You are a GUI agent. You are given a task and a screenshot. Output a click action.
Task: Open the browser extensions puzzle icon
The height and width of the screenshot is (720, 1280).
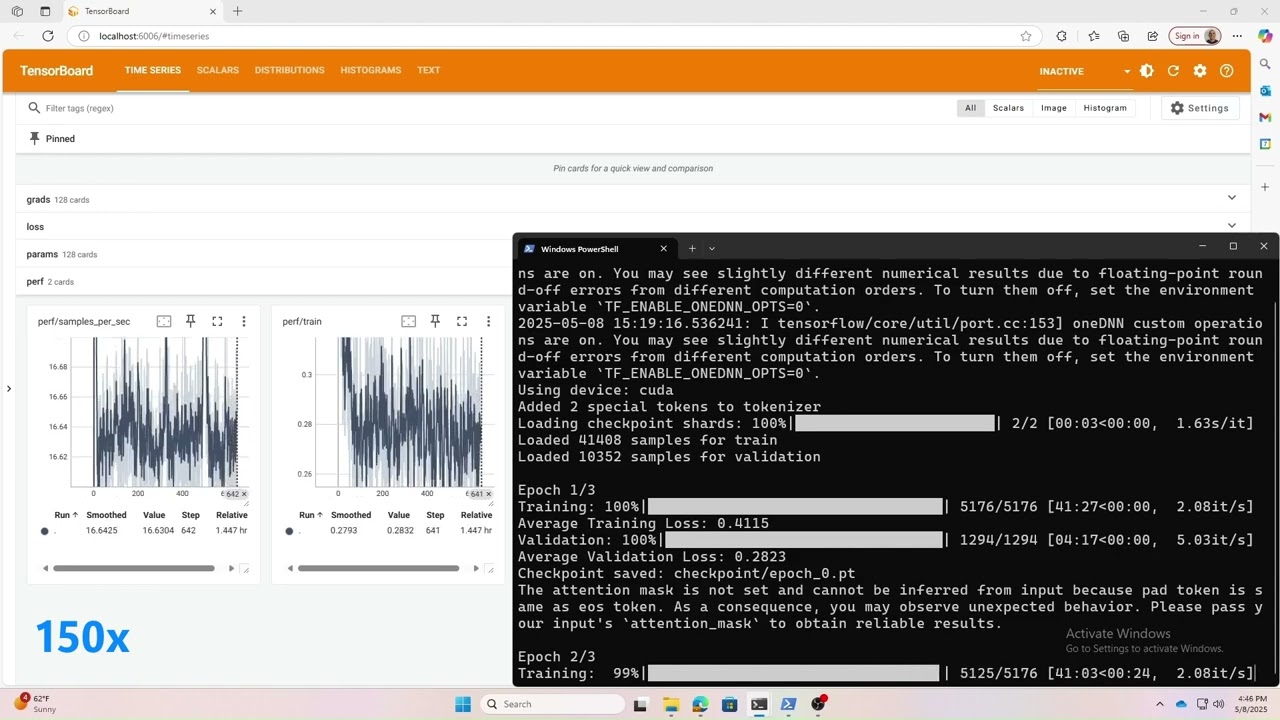pos(1061,36)
